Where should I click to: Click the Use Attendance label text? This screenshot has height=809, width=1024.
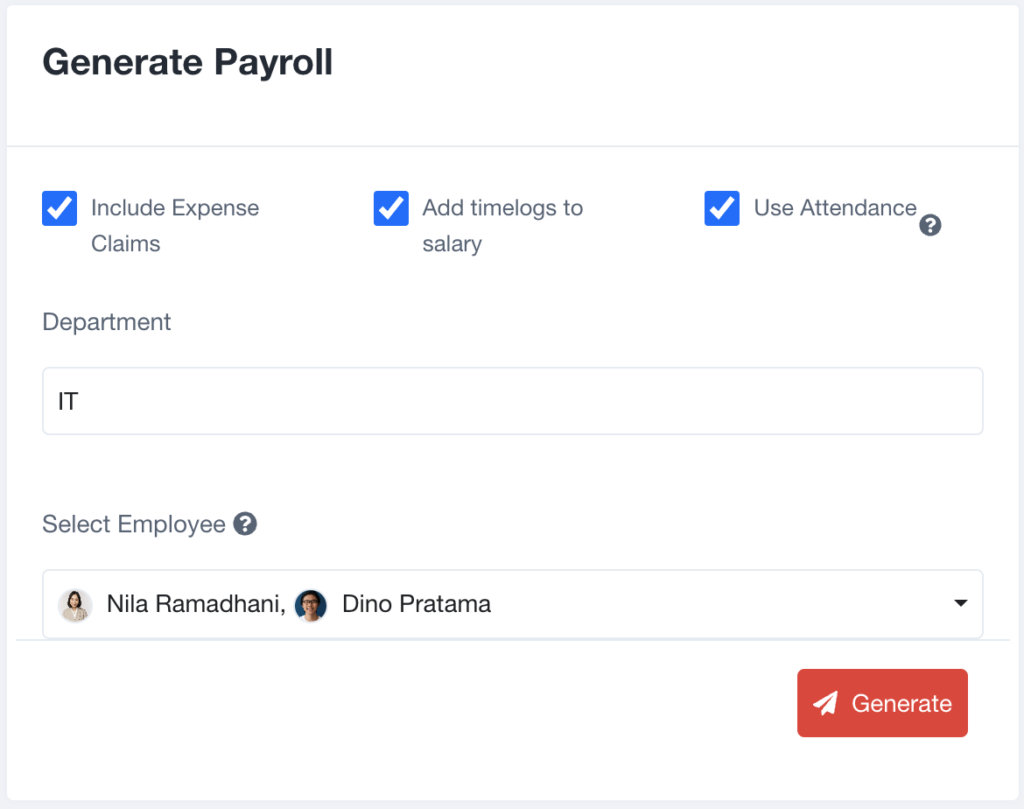click(x=835, y=208)
